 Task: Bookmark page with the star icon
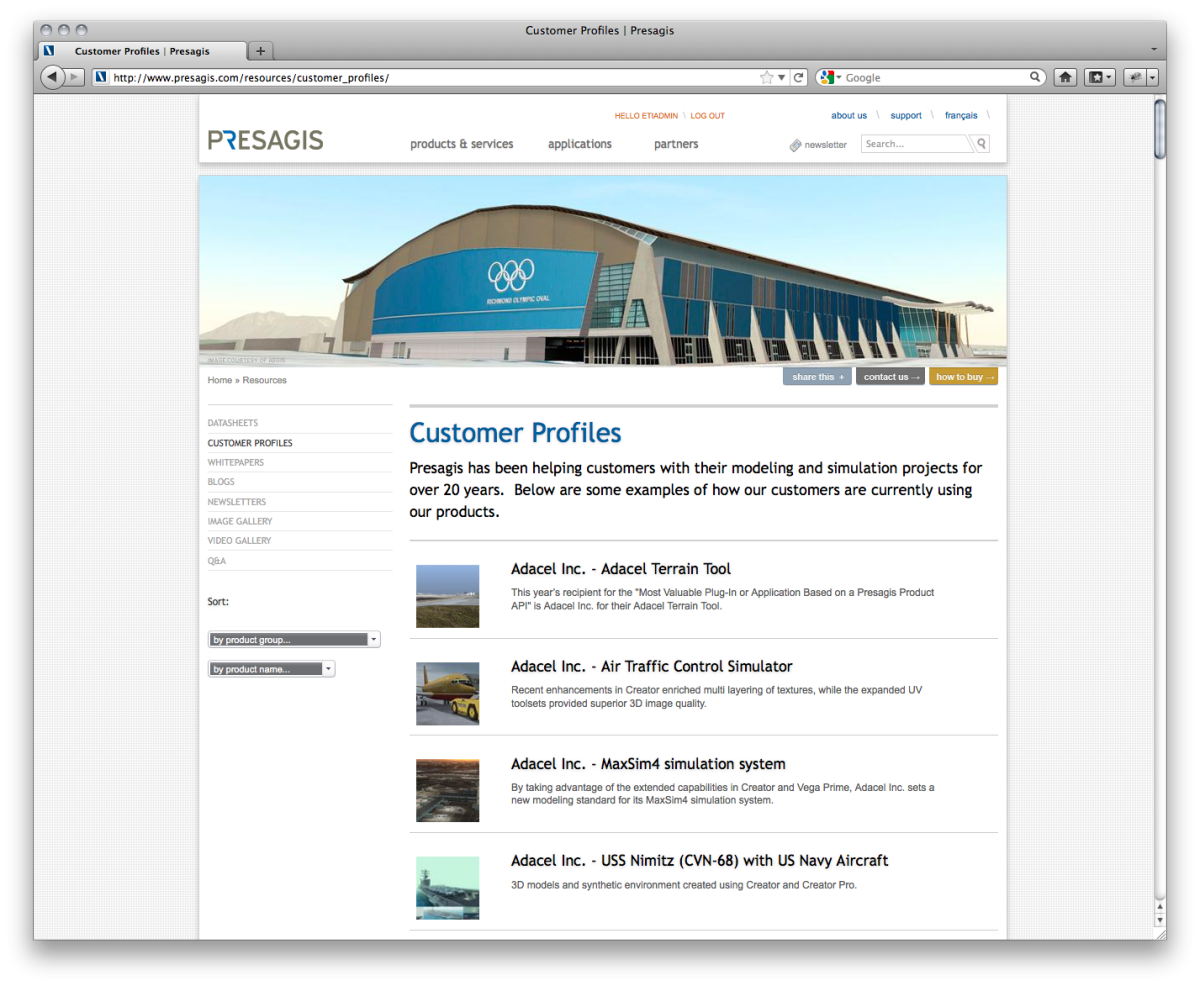[766, 77]
